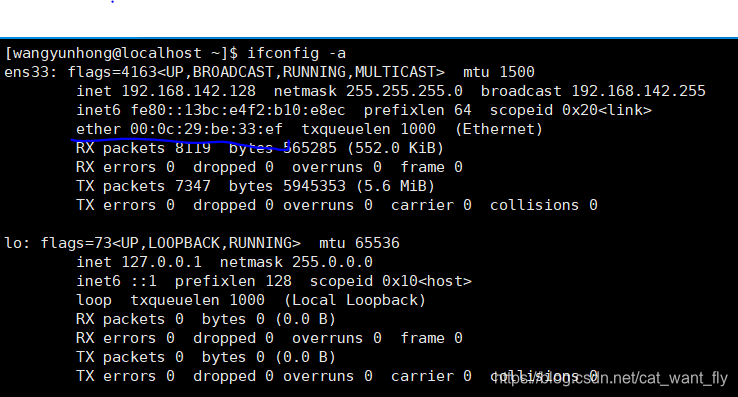Click the prompt '[wangyunhong@localhost ~]$'

coord(121,53)
